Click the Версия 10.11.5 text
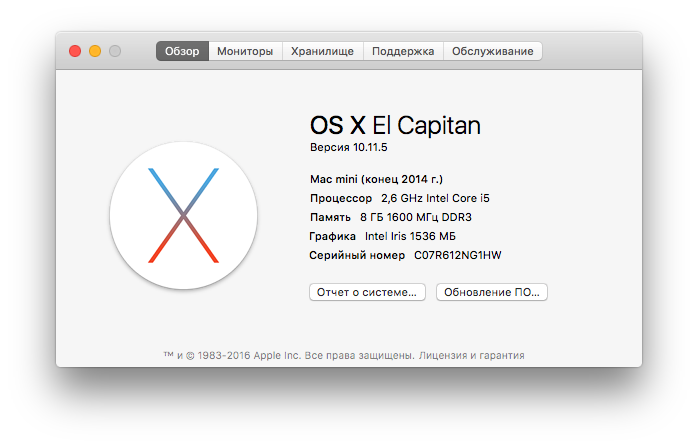The height and width of the screenshot is (447, 698). (x=349, y=147)
